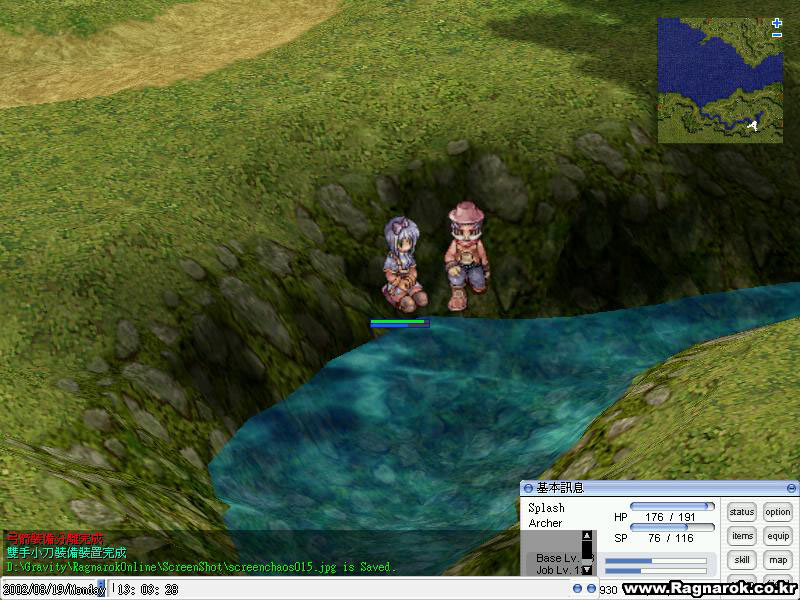
Task: Open the equip window
Action: coord(778,536)
